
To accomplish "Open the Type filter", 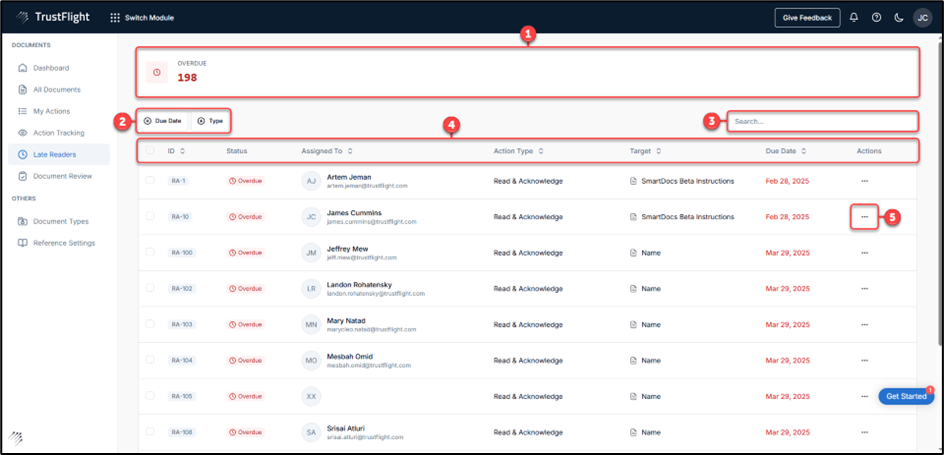I will point(210,121).
